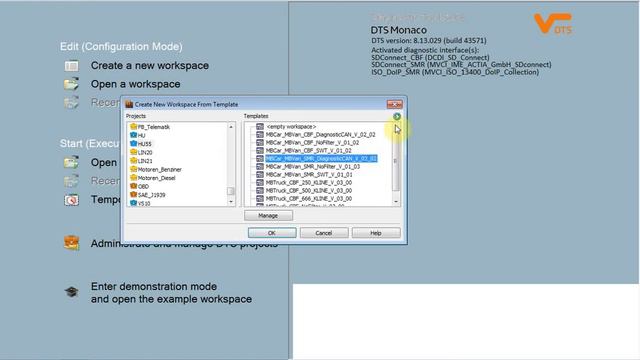Click the DTS version text
This screenshot has height=360, width=640.
[x=429, y=41]
